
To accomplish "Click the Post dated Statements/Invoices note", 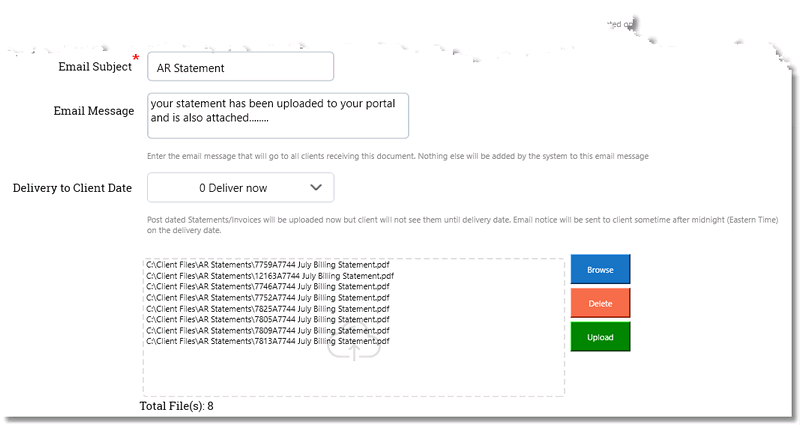I will (463, 225).
